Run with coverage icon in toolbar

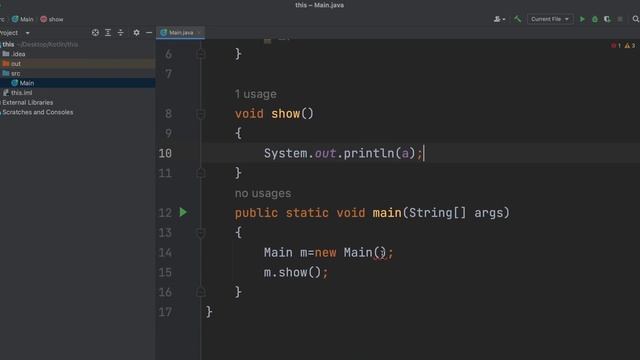(x=607, y=19)
